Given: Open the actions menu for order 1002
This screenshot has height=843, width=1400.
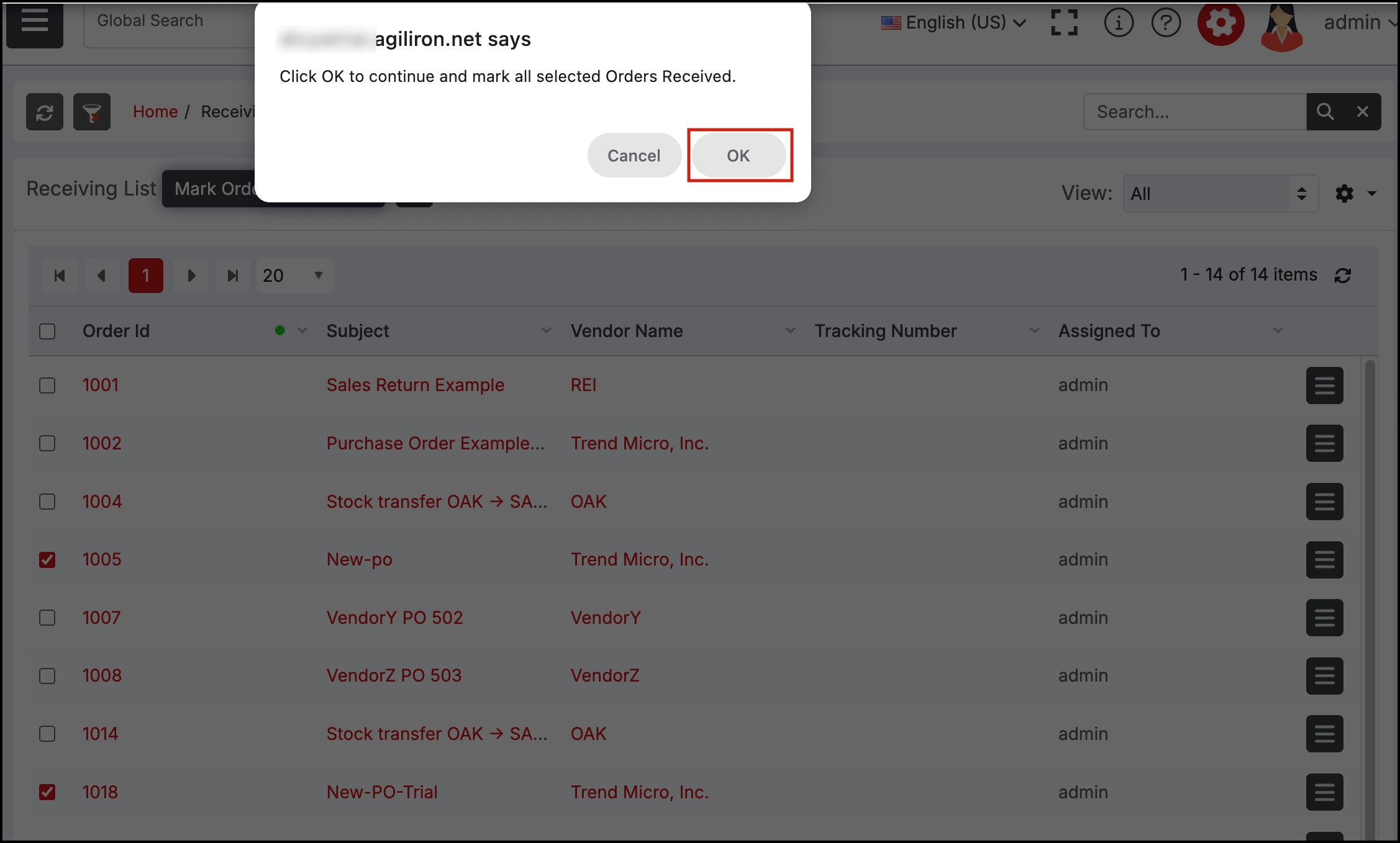Looking at the screenshot, I should [1325, 443].
